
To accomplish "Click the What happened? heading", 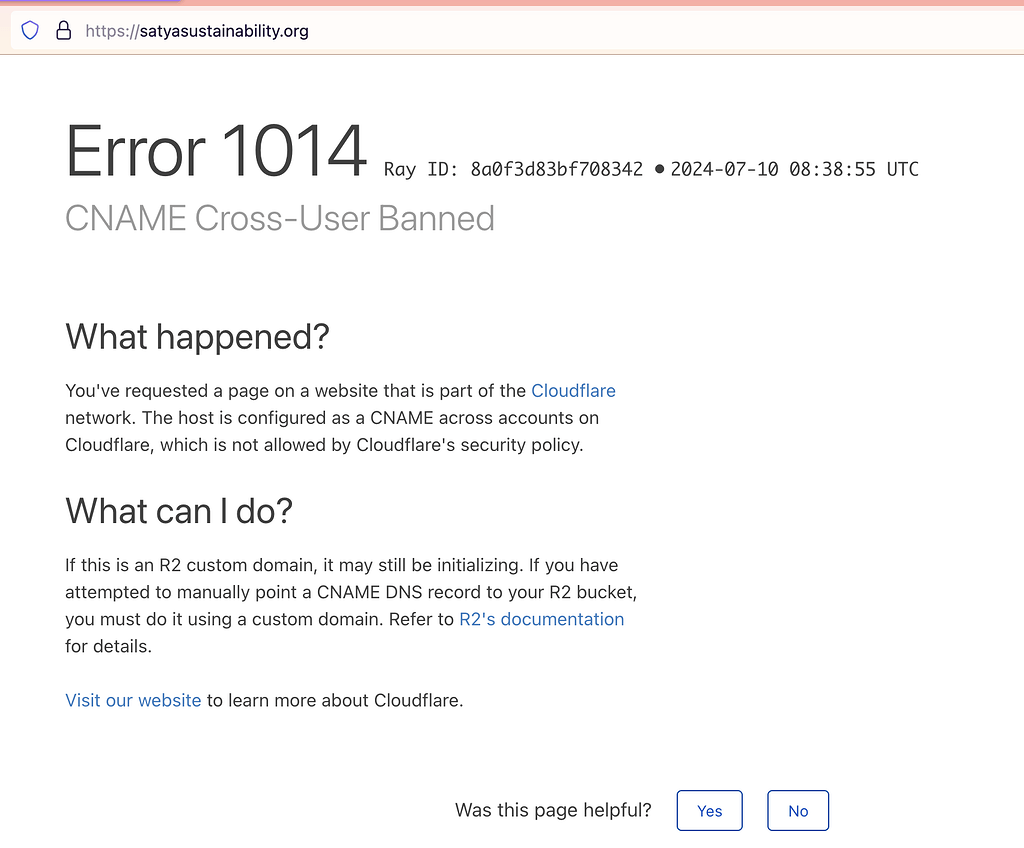I will (197, 337).
